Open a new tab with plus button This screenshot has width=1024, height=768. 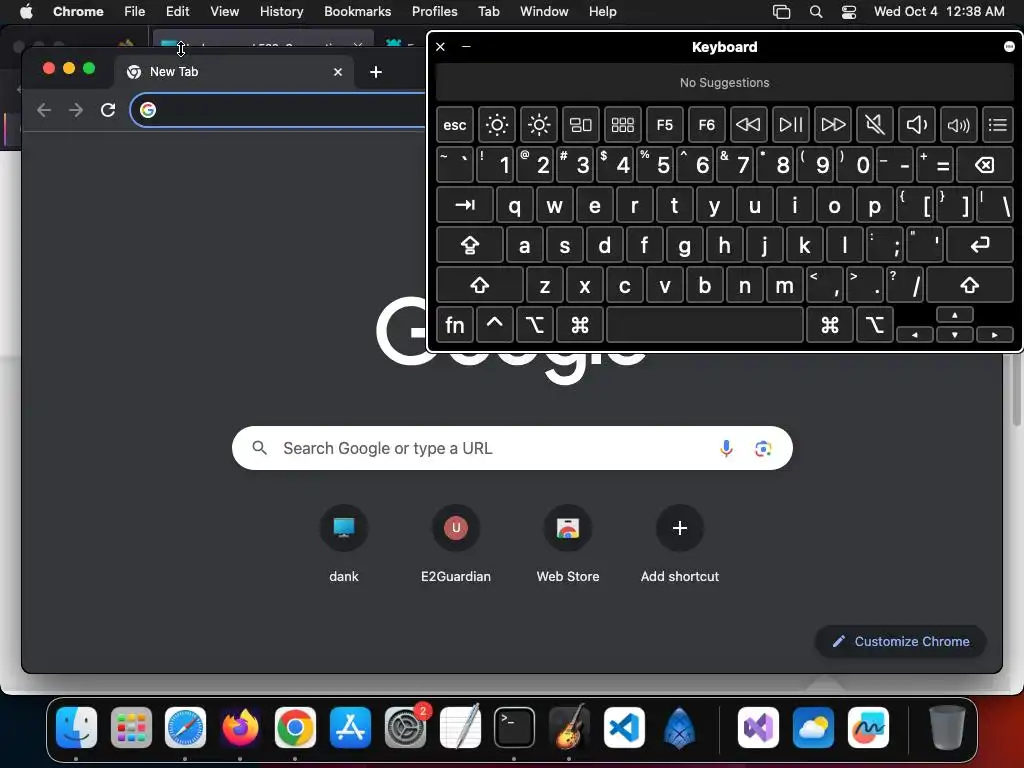(x=376, y=72)
